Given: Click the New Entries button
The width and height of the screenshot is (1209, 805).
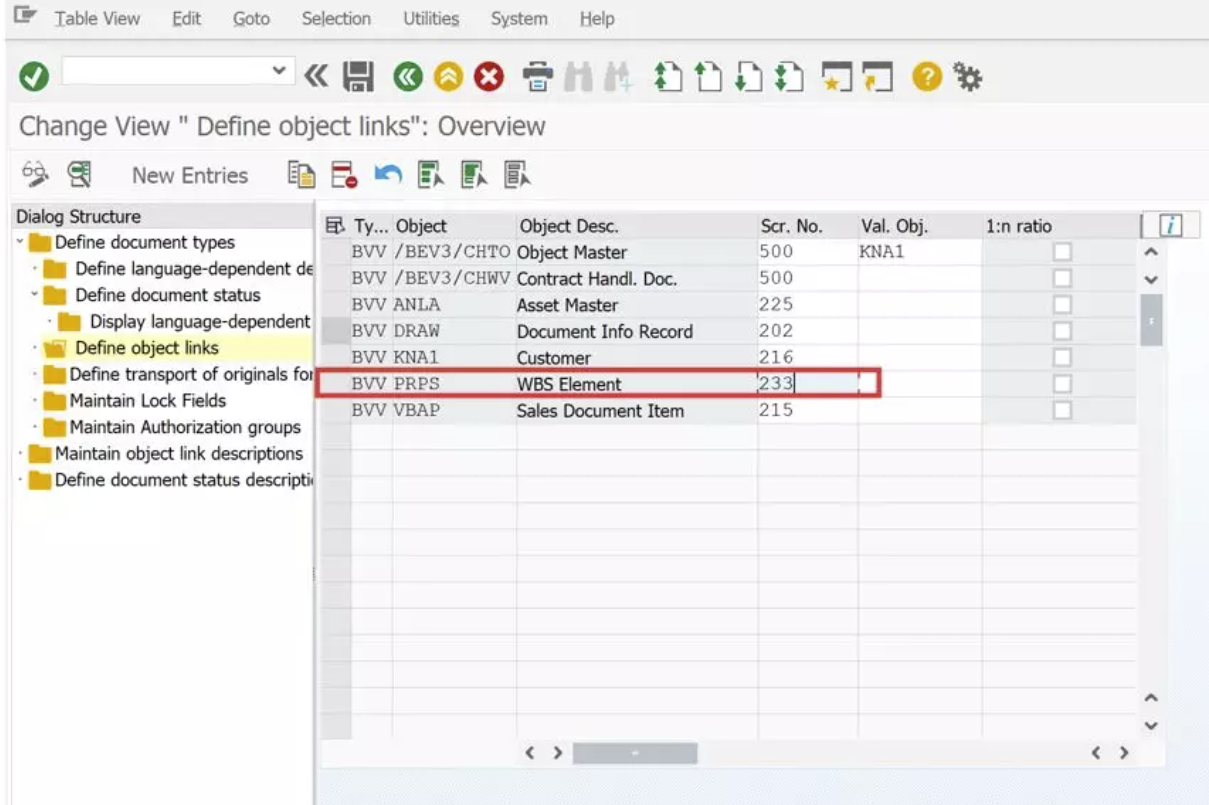Looking at the screenshot, I should 189,174.
